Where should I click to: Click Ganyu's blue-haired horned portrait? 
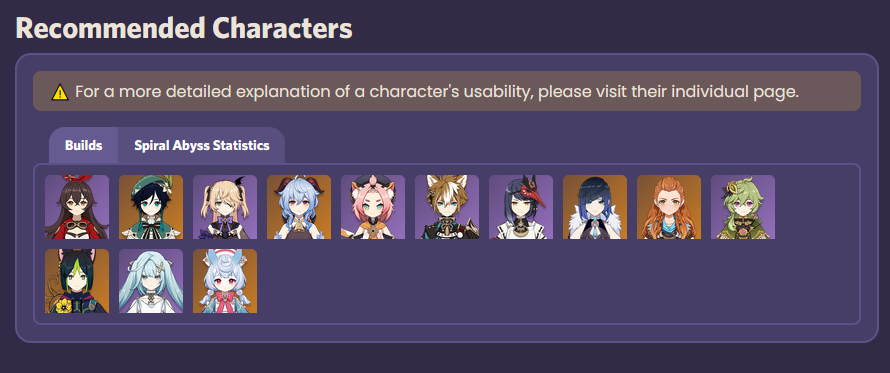pos(299,207)
